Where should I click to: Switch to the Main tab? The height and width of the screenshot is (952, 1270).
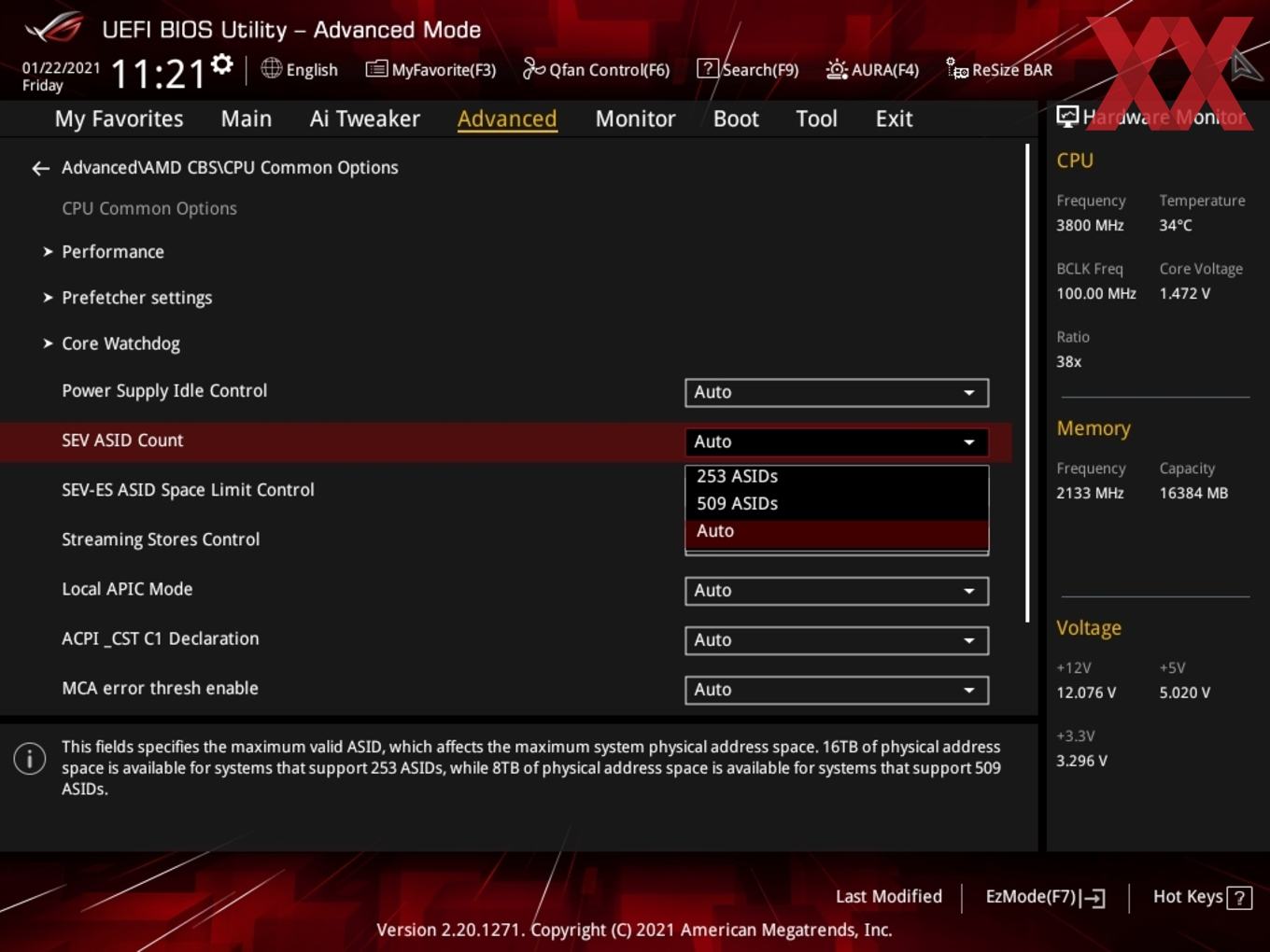coord(247,119)
